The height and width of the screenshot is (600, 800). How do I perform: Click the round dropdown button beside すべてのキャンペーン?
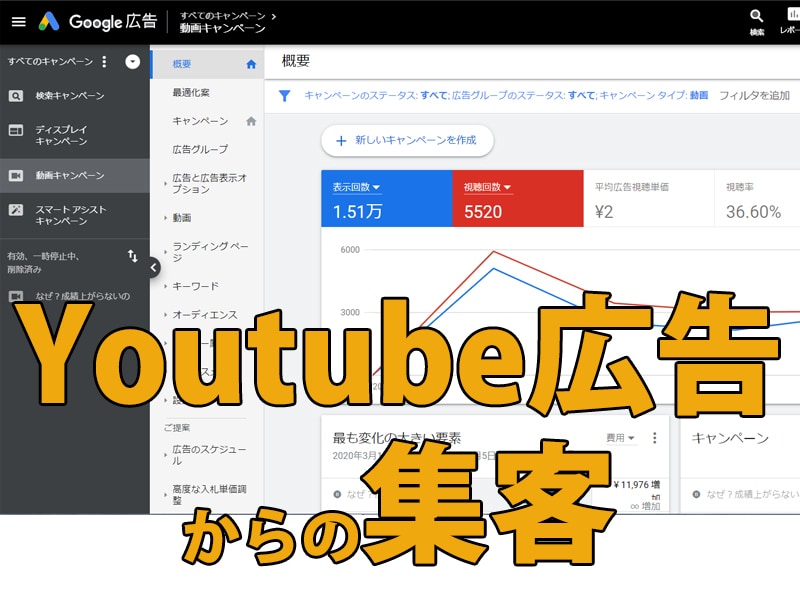(133, 62)
